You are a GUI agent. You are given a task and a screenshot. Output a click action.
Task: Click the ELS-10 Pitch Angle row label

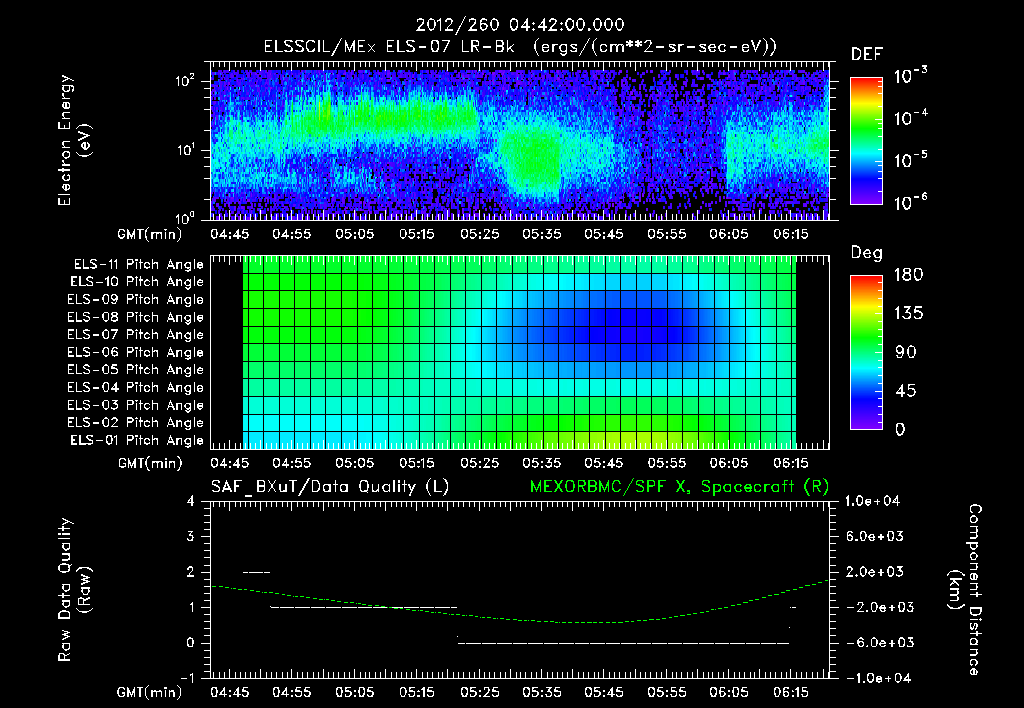pos(136,282)
